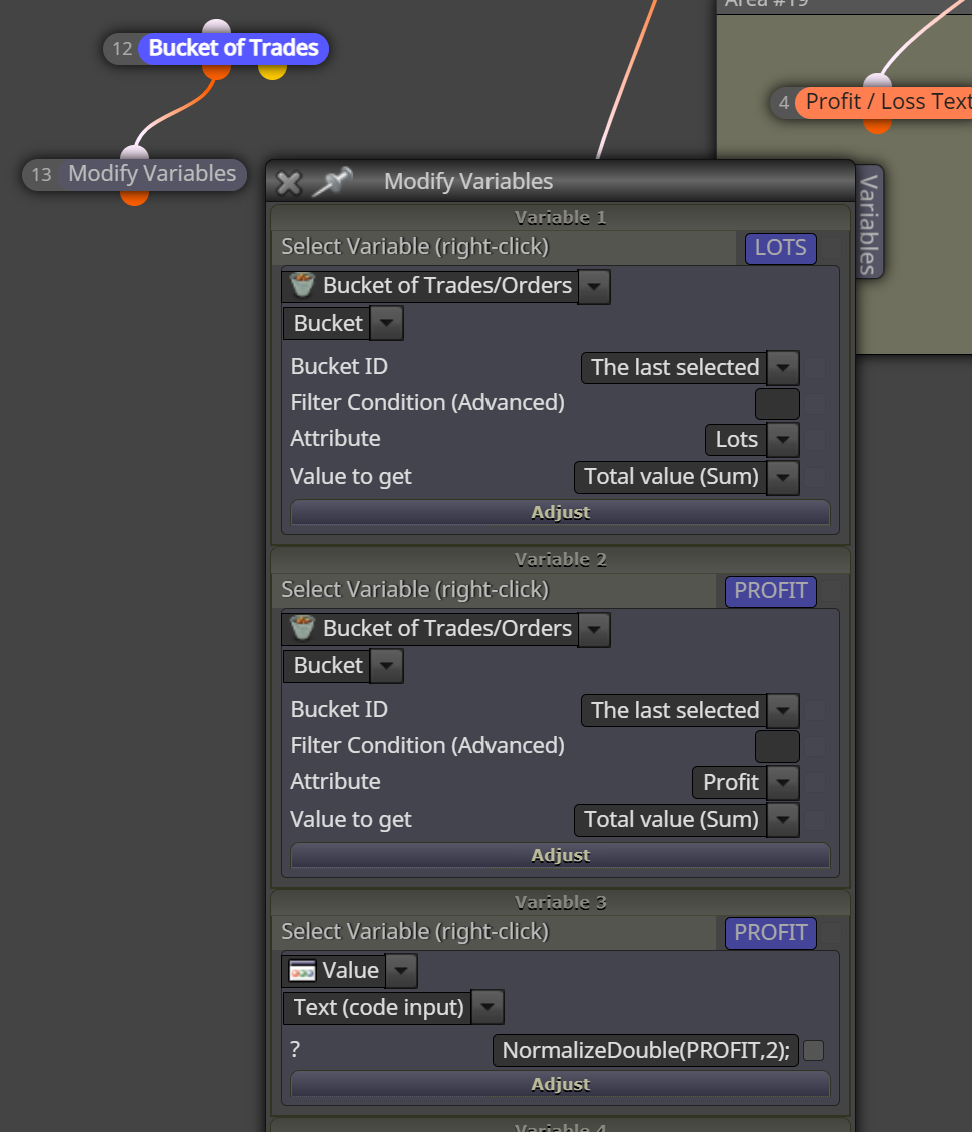Toggle checkbox beside Lots attribute row
Image resolution: width=972 pixels, height=1132 pixels.
(x=816, y=440)
